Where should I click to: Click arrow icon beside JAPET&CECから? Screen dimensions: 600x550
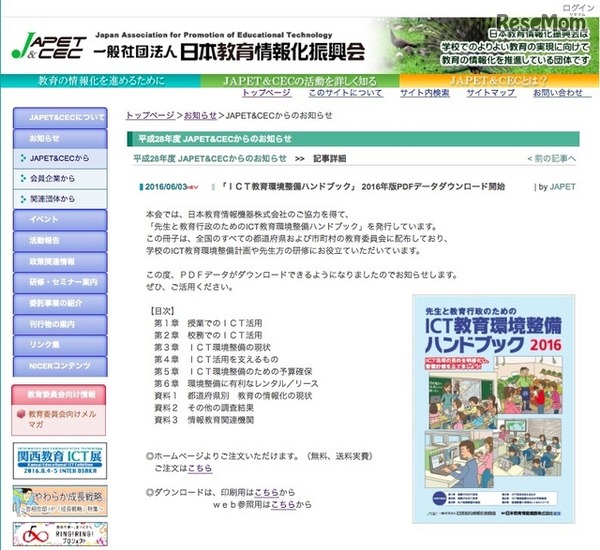(23, 158)
